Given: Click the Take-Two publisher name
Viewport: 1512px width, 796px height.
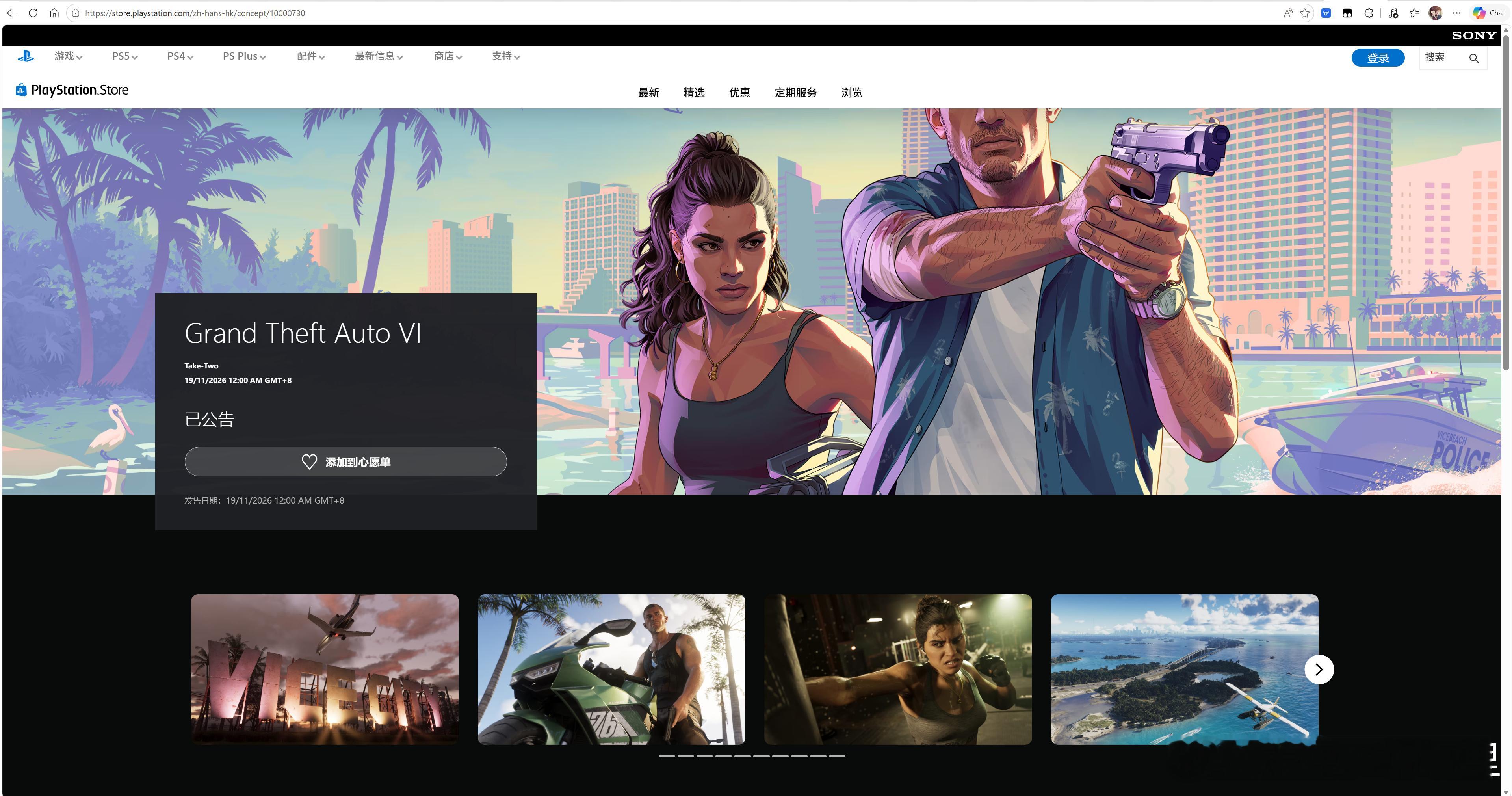Looking at the screenshot, I should tap(201, 366).
